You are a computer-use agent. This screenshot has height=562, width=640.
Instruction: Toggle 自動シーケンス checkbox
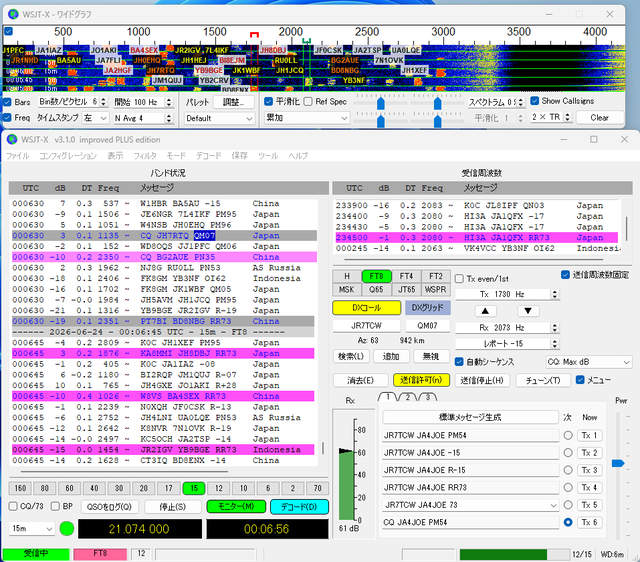(x=459, y=362)
